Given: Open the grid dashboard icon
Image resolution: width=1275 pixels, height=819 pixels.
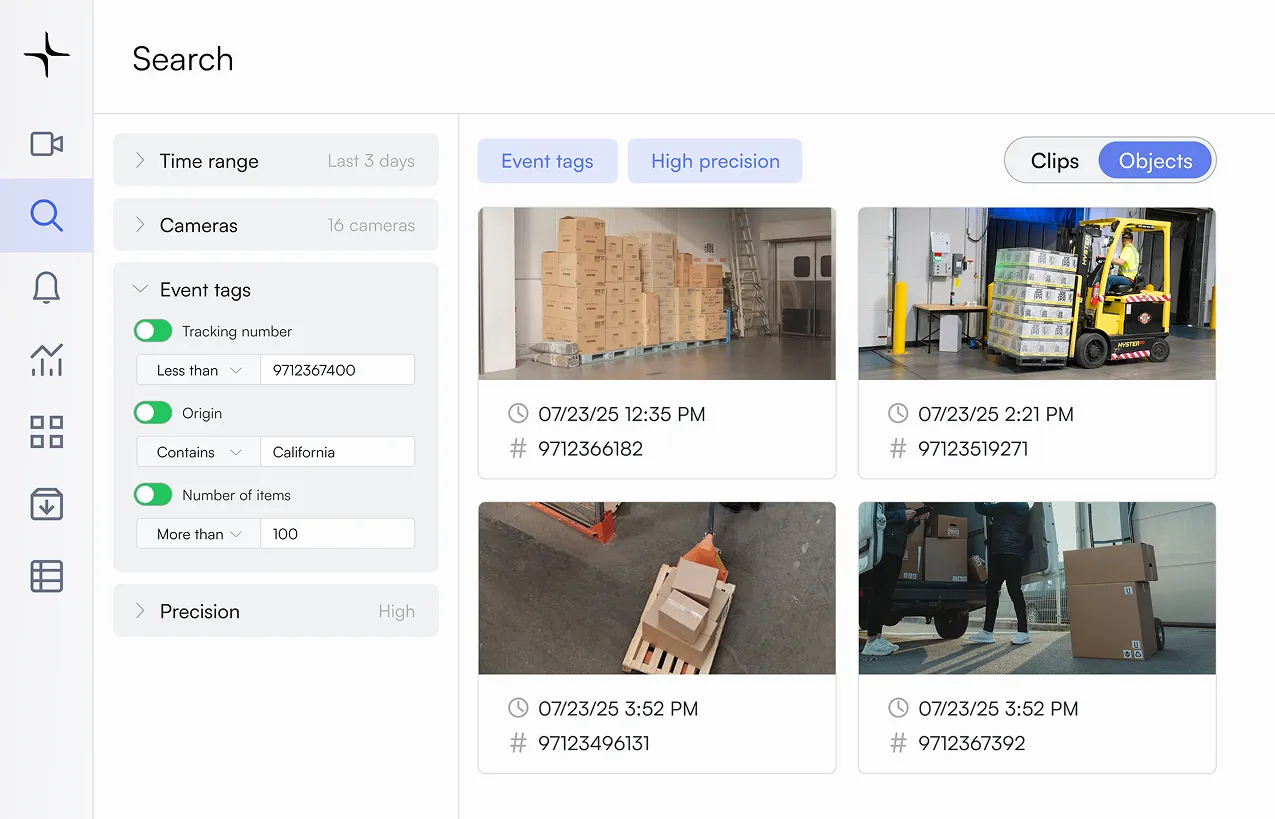Looking at the screenshot, I should (47, 432).
